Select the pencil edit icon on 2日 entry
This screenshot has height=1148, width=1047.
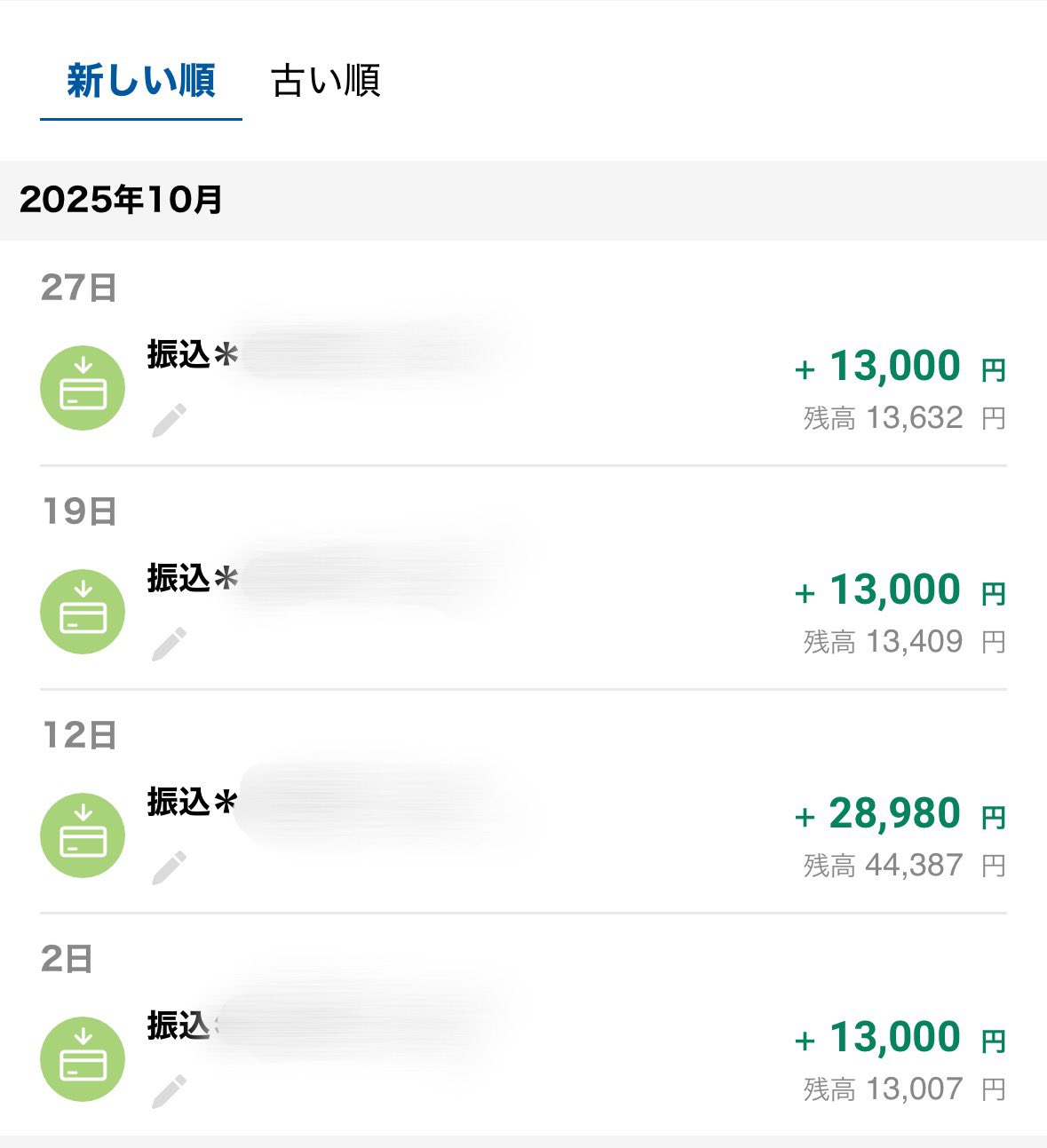[x=169, y=1091]
